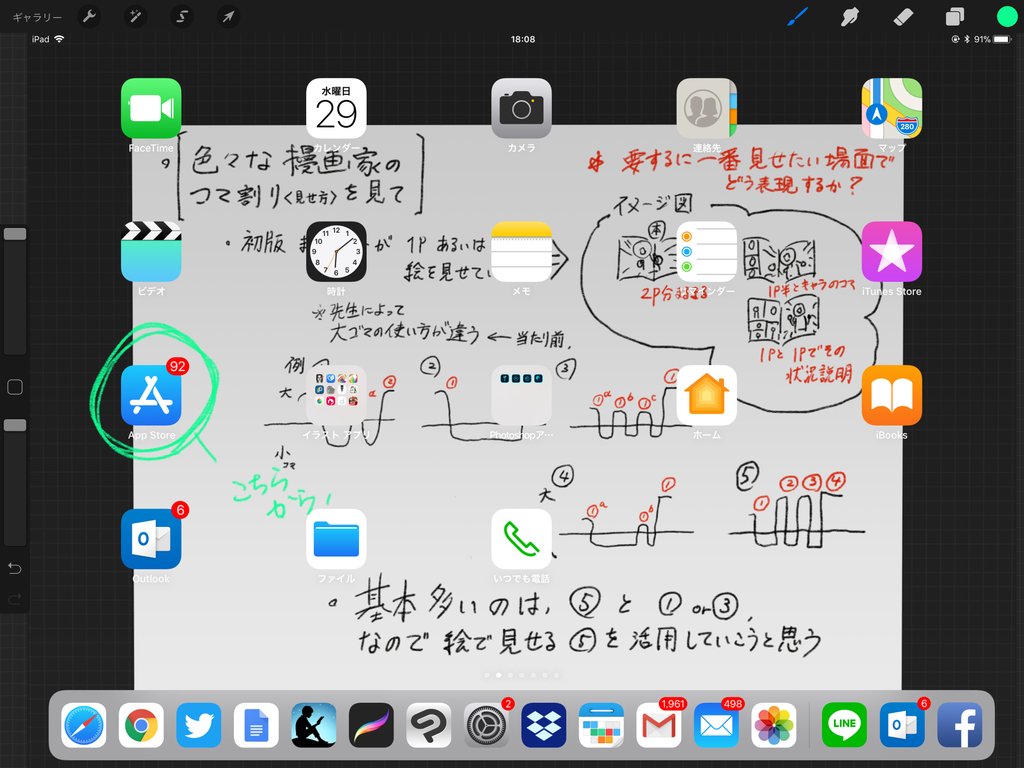Select the Brush paint tool
Screen dimensions: 1024x768
[797, 16]
